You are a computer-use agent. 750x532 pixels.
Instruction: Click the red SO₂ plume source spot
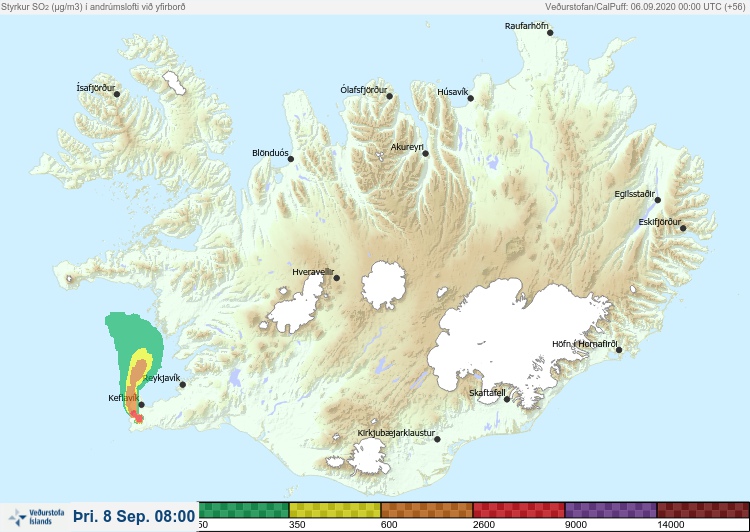pos(137,418)
